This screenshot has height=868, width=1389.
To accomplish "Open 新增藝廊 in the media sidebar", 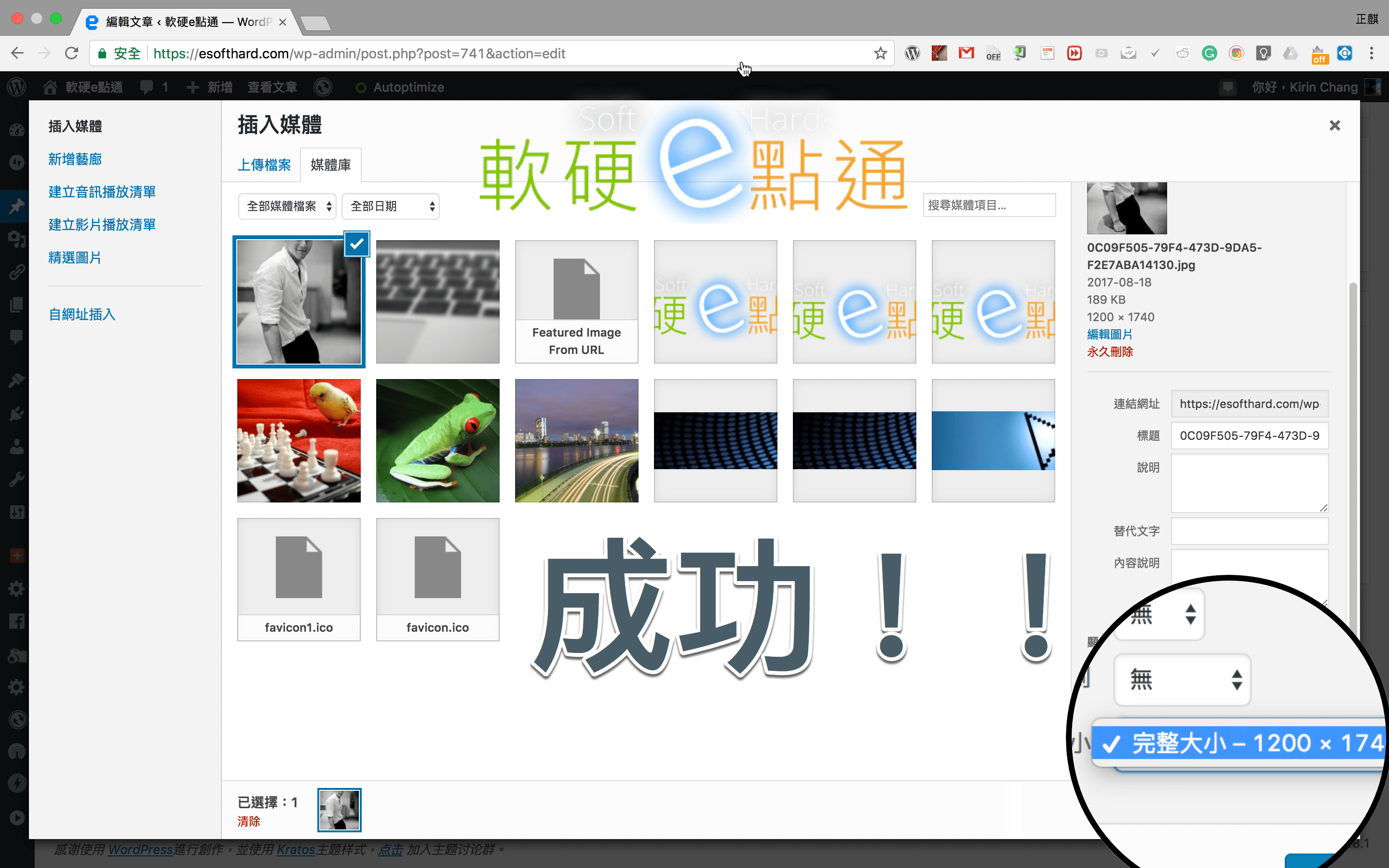I will point(75,159).
